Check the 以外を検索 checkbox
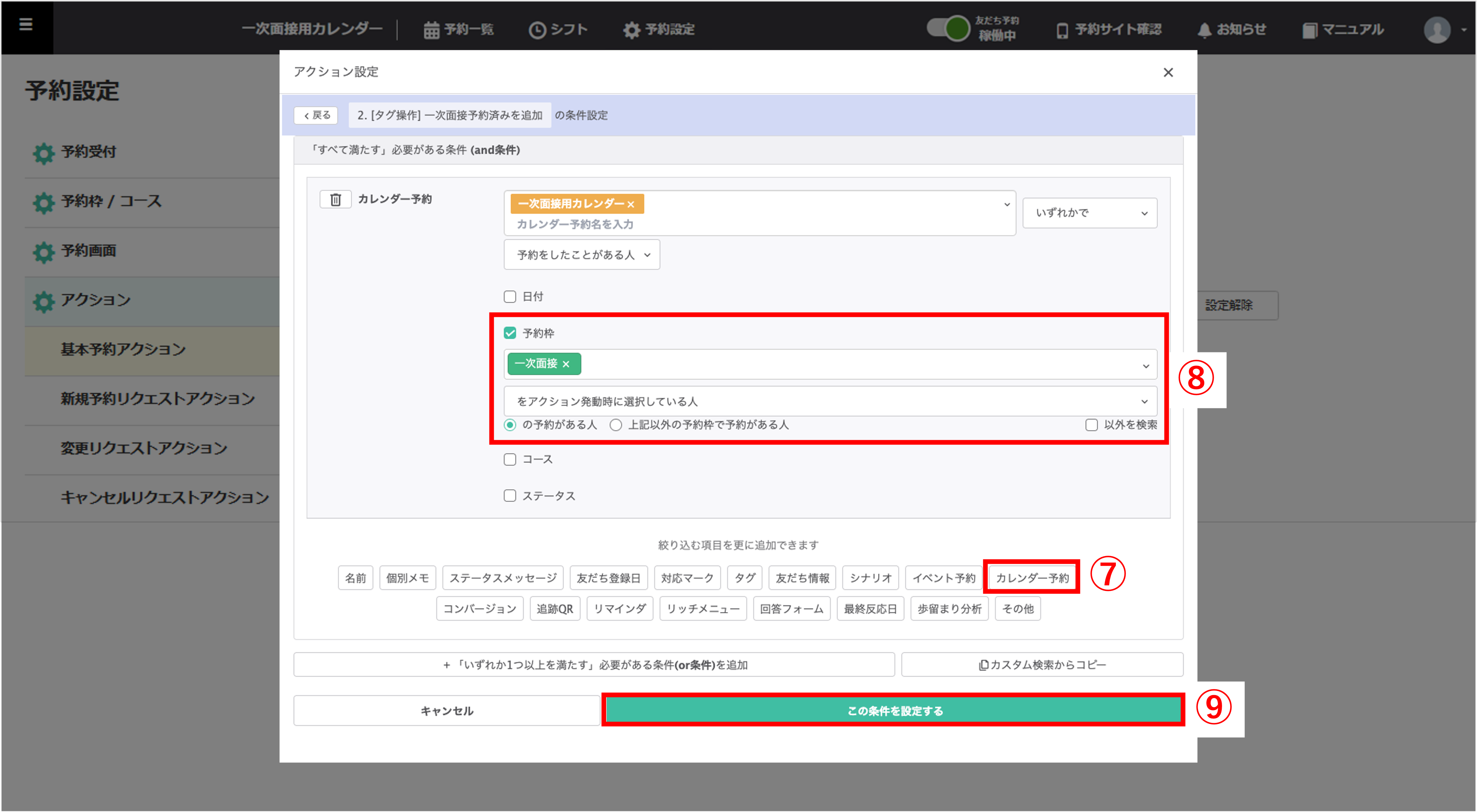The height and width of the screenshot is (812, 1477). coord(1092,425)
